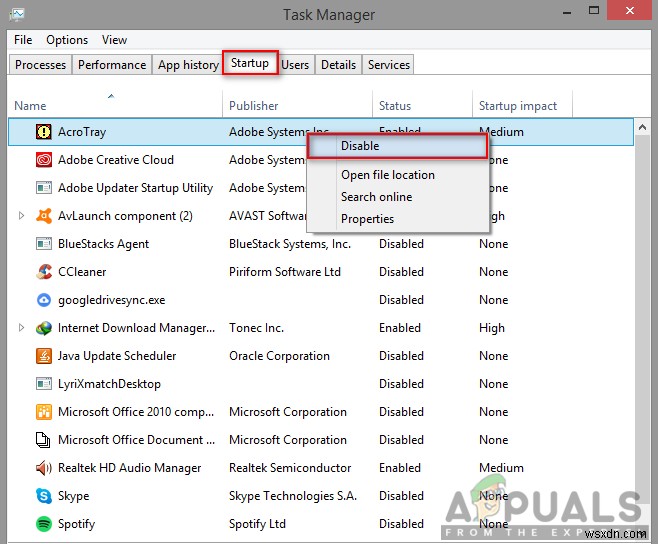Switch to the Users tab

(295, 65)
